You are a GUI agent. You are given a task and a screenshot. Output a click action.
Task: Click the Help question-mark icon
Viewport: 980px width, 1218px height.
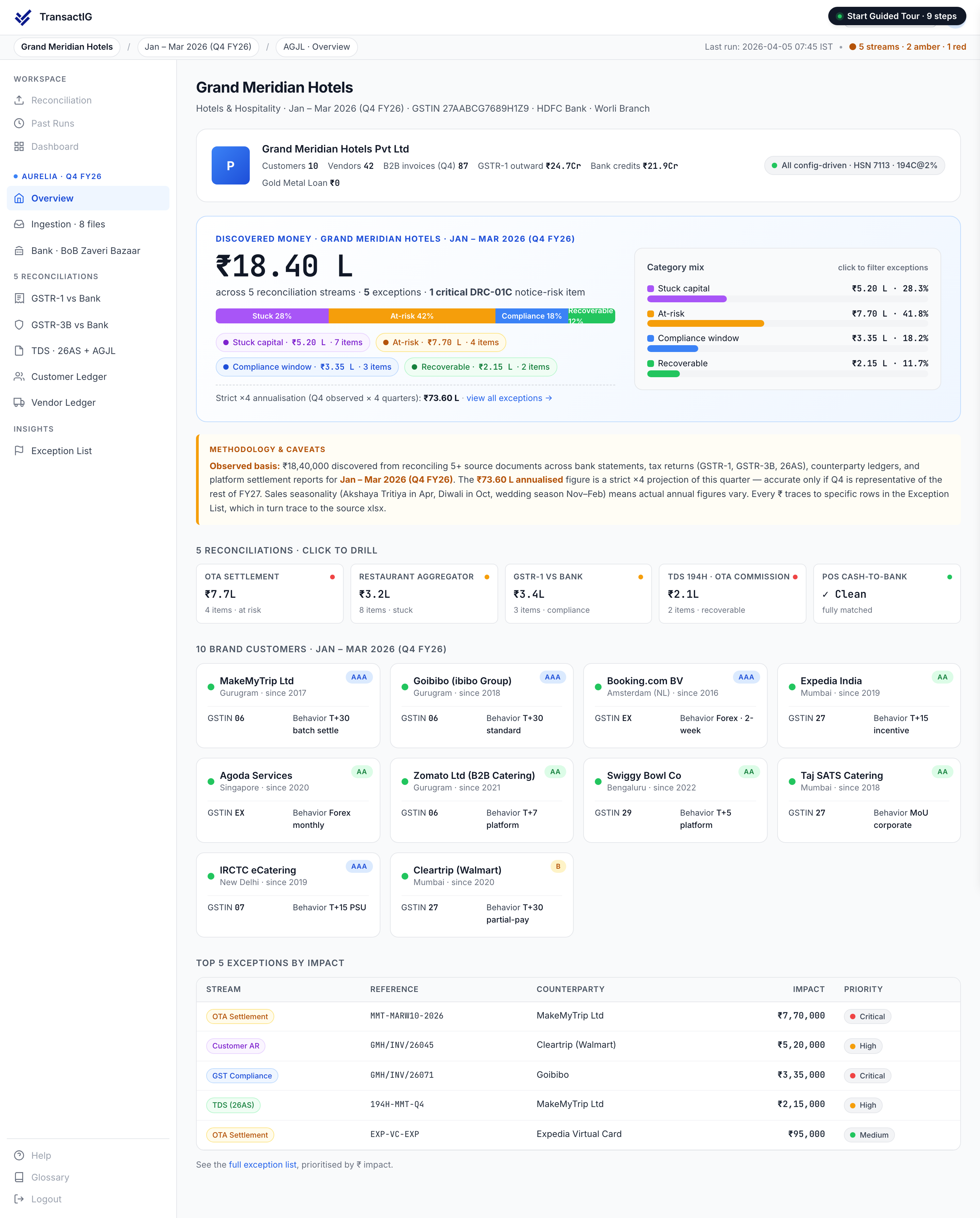point(19,1155)
